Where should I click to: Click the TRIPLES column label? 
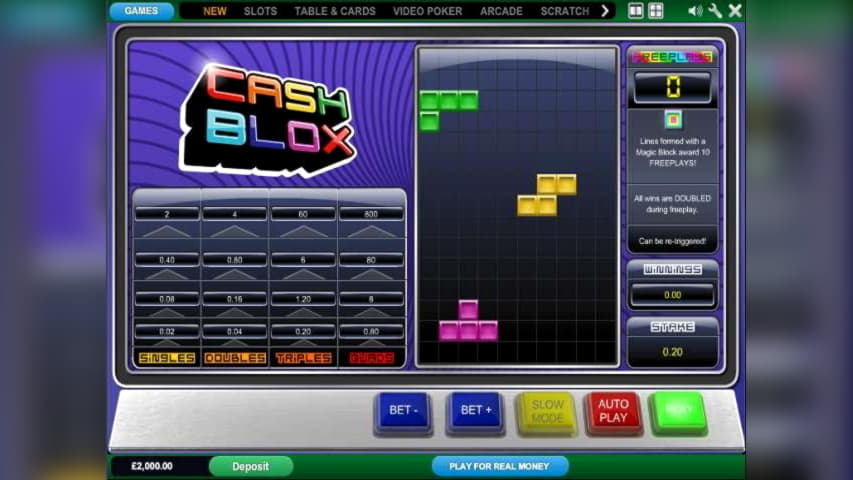[x=303, y=358]
